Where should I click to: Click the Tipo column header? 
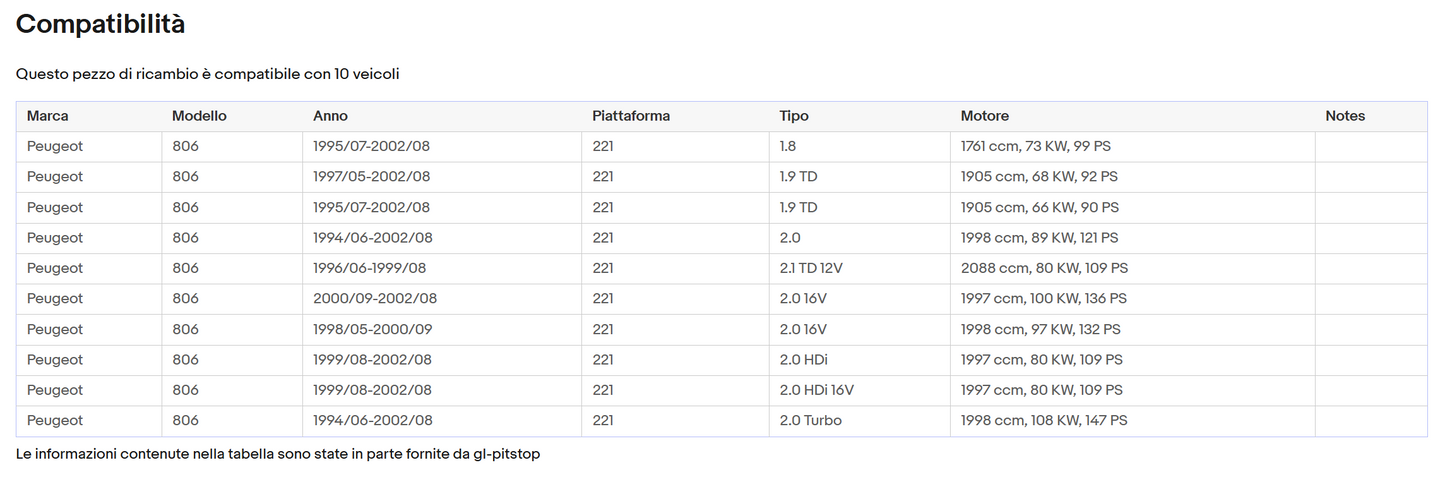click(794, 116)
